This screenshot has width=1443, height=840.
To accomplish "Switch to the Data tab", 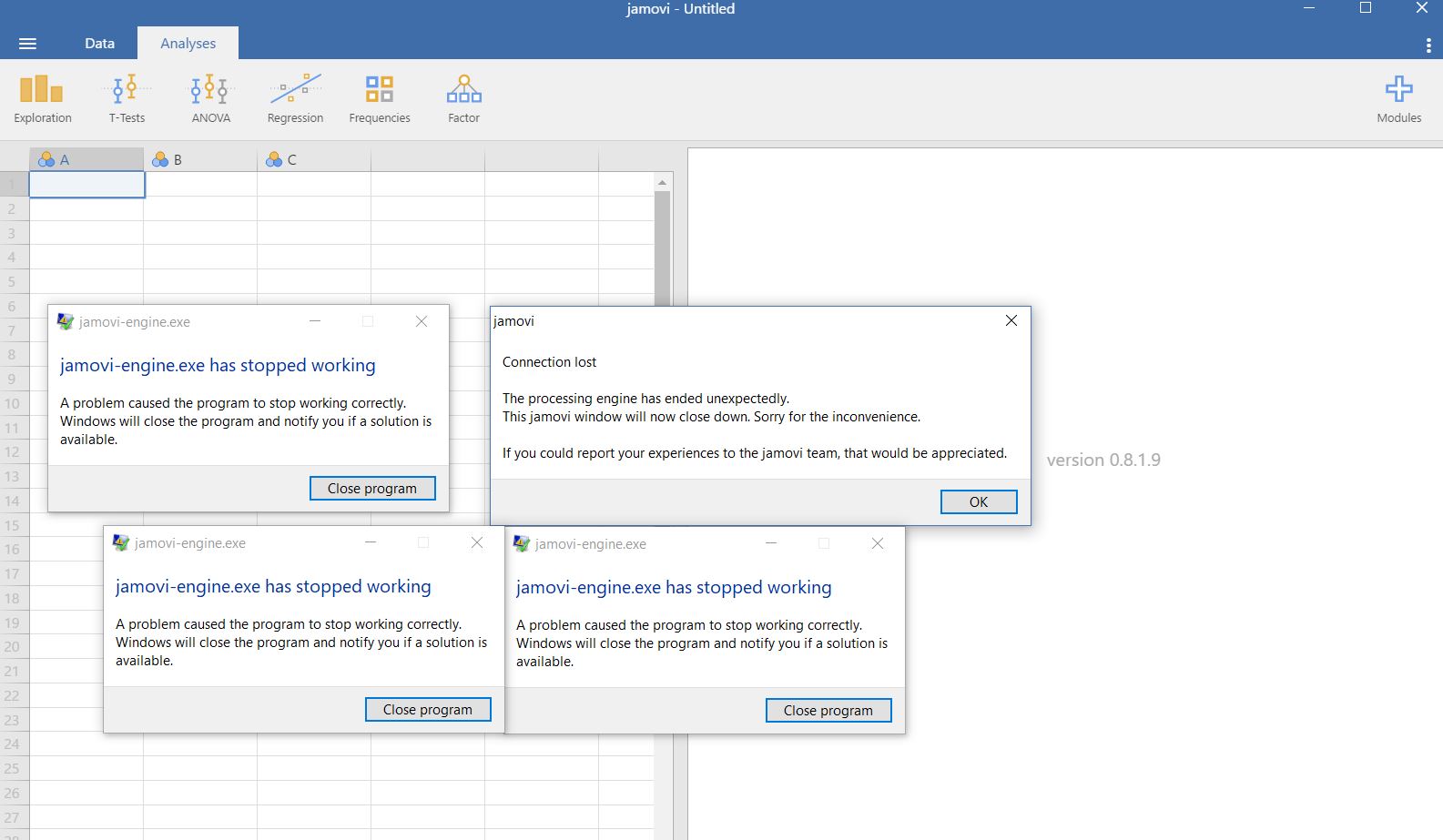I will [99, 43].
